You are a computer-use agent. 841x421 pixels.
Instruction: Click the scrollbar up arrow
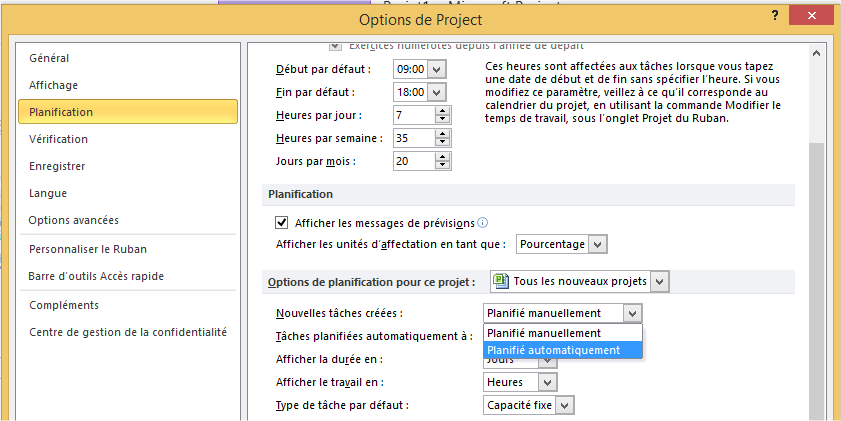coord(817,54)
